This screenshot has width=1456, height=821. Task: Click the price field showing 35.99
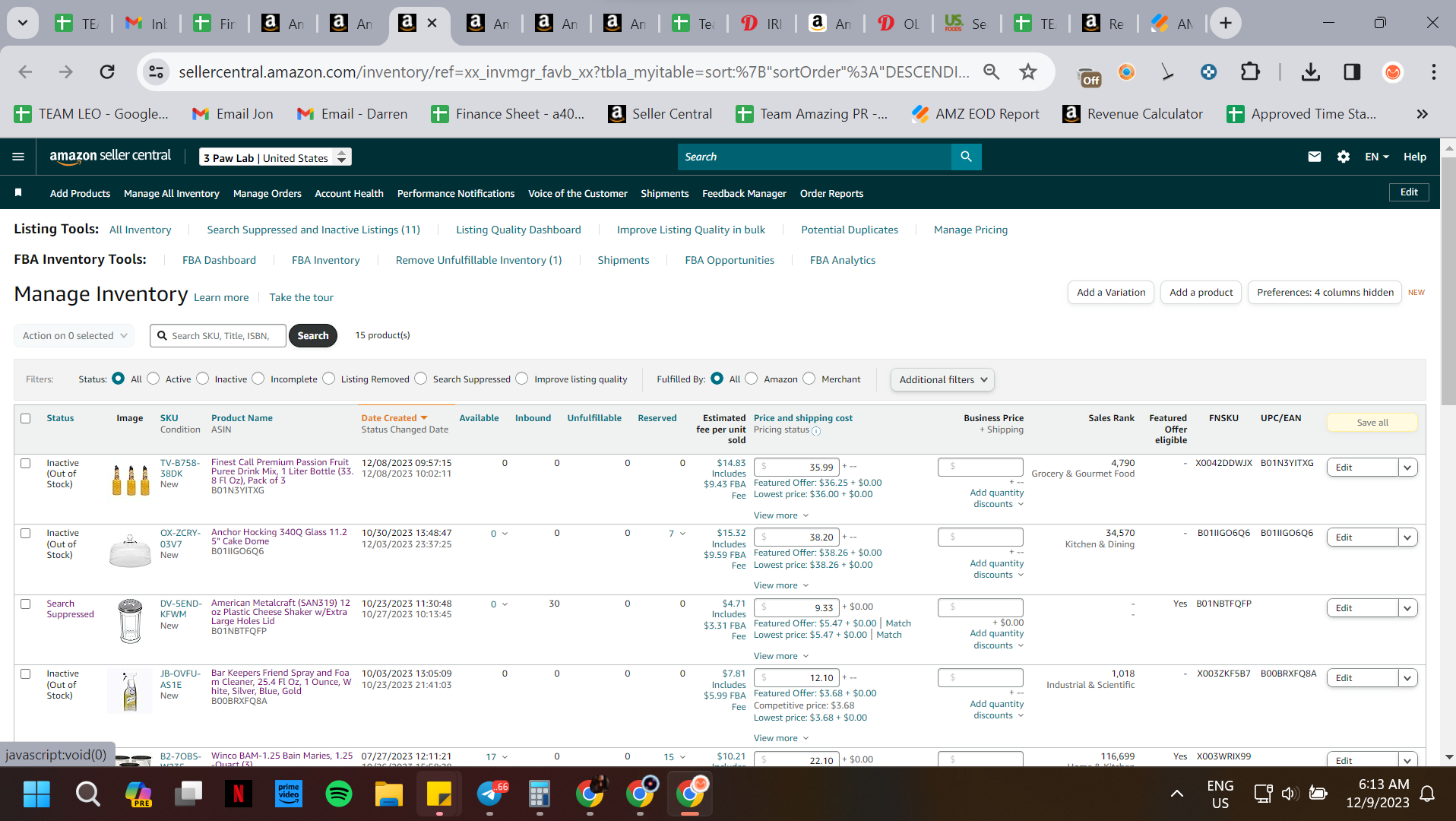click(797, 467)
